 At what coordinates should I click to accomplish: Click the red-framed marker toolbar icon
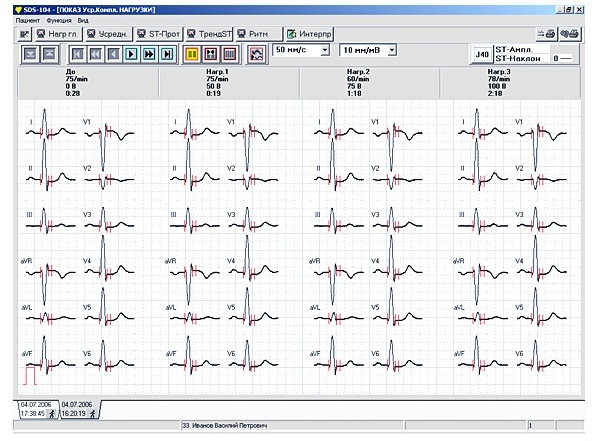pyautogui.click(x=210, y=54)
